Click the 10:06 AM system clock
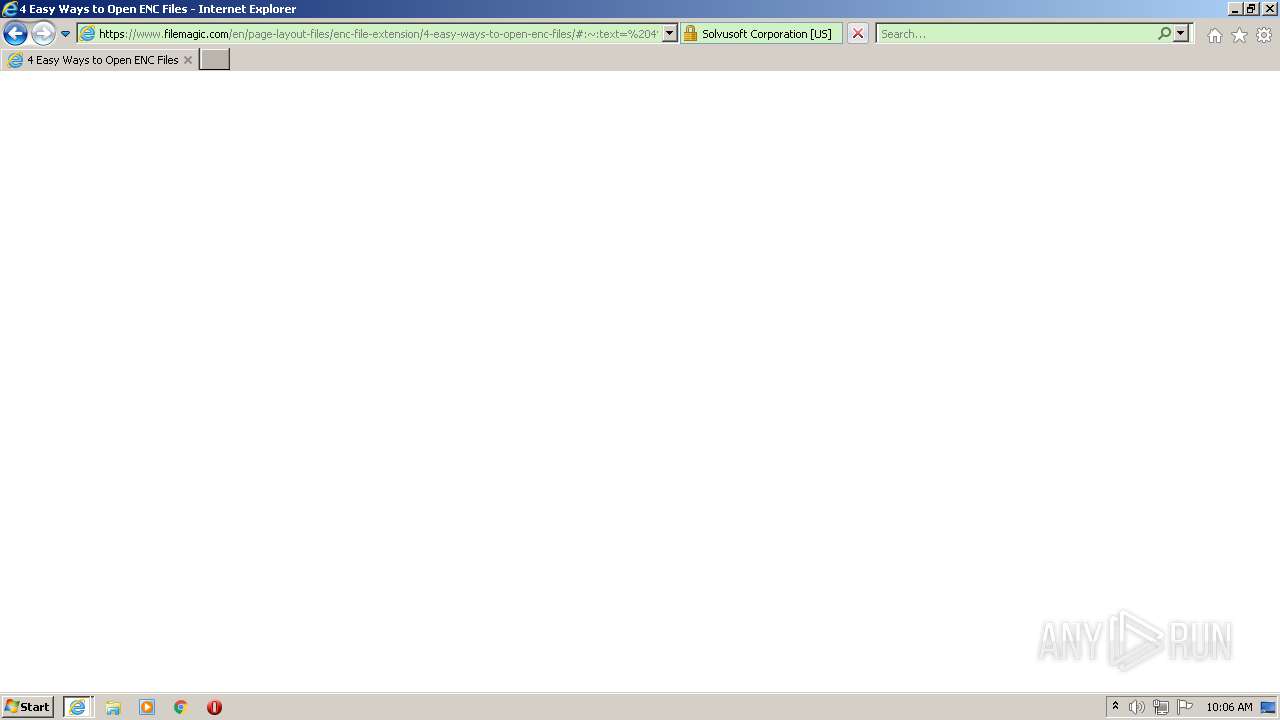1280x720 pixels. (1229, 707)
